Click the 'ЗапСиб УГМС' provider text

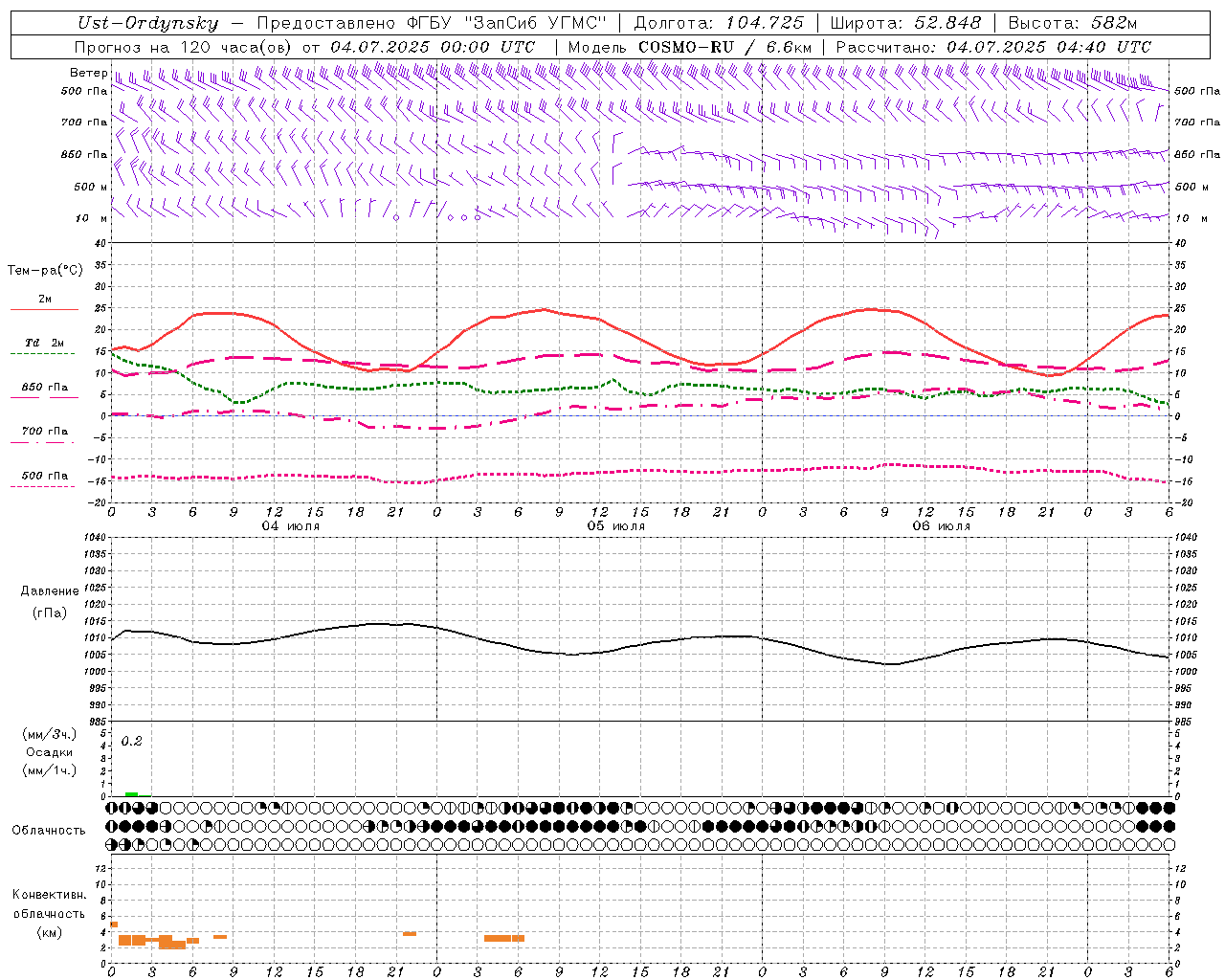[x=535, y=24]
